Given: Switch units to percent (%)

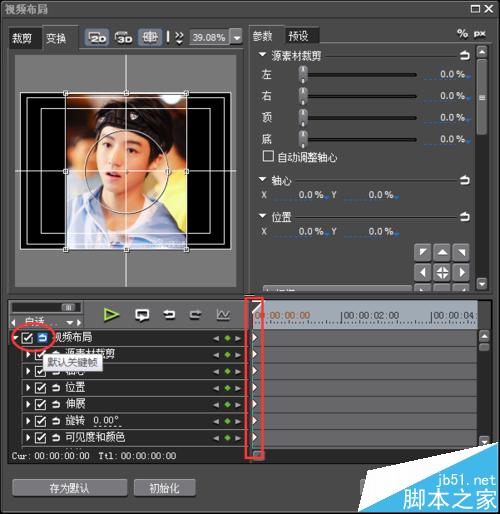Looking at the screenshot, I should [462, 33].
